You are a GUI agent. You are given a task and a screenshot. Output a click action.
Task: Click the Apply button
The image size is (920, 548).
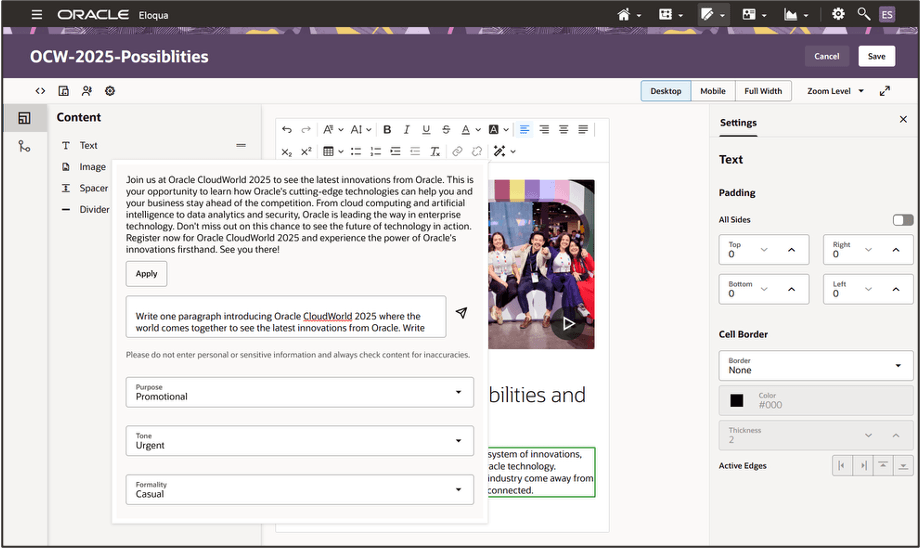[x=146, y=273]
